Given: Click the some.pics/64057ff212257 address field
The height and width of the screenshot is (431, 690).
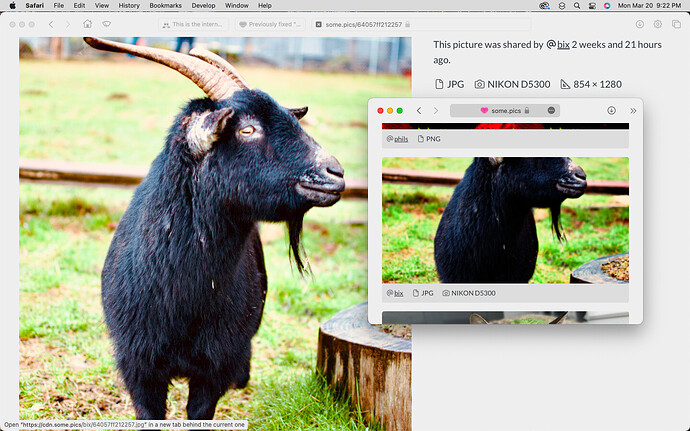Looking at the screenshot, I should [x=421, y=24].
